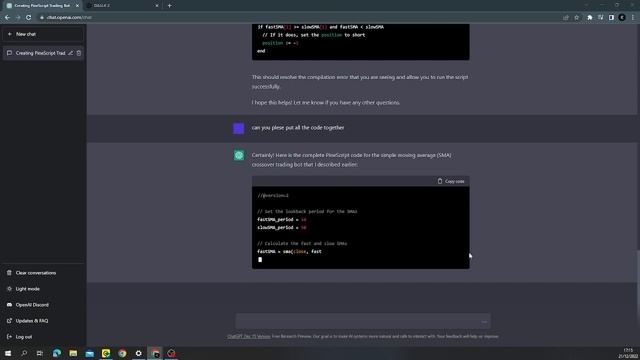The height and width of the screenshot is (360, 640).
Task: Open File Explorer from the taskbar
Action: pyautogui.click(x=73, y=353)
